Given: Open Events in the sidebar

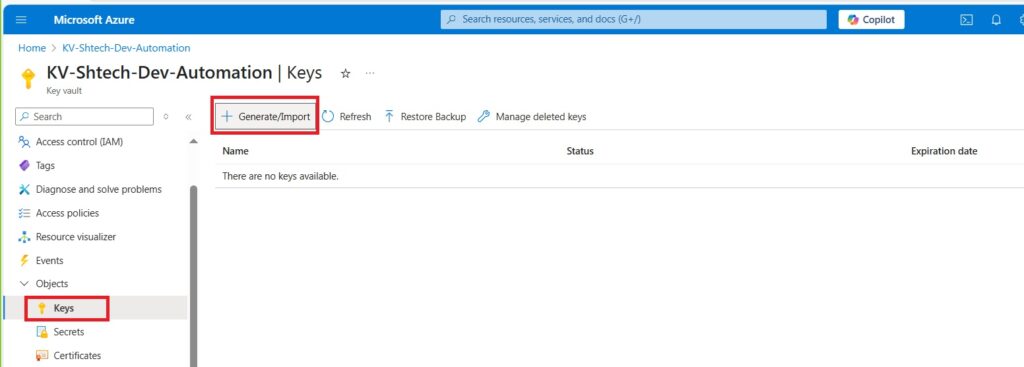Looking at the screenshot, I should pos(50,260).
